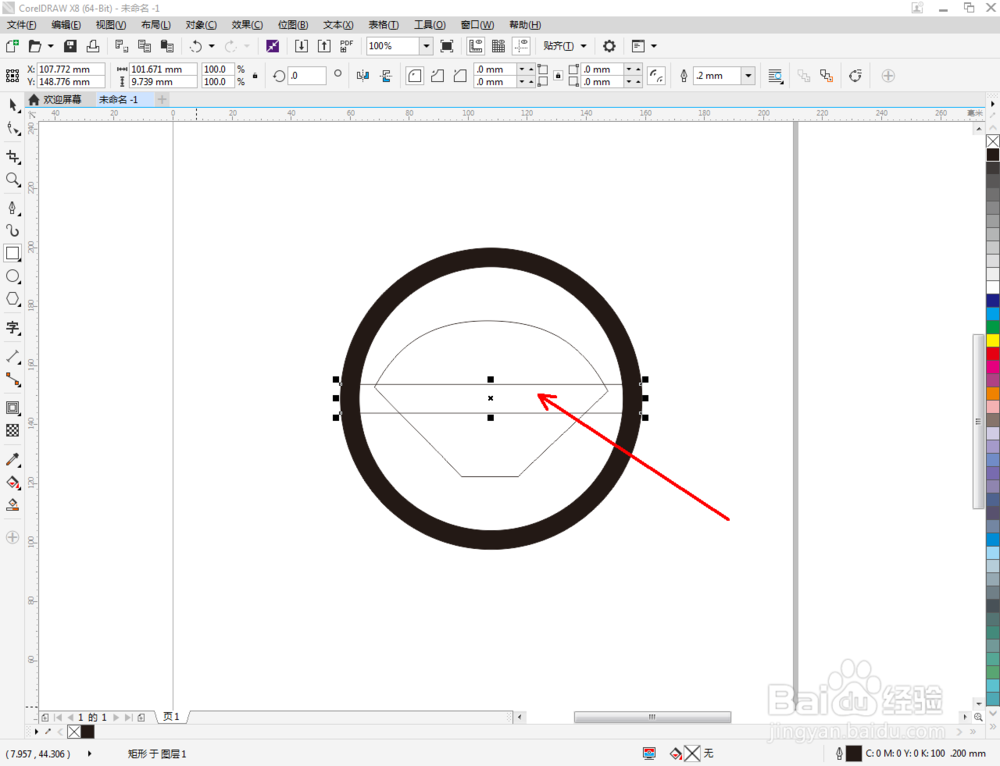Mirror the object horizontally
The image size is (1000, 766).
pyautogui.click(x=363, y=76)
